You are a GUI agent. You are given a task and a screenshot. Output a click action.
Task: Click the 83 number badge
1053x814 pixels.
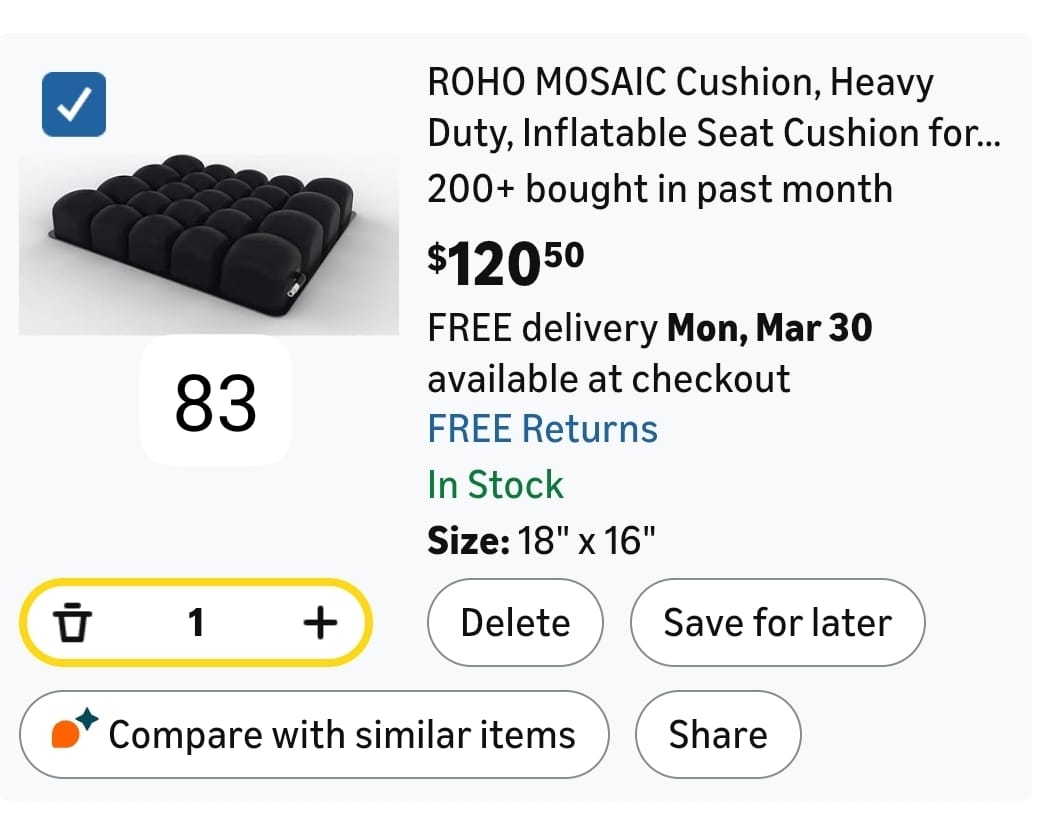click(x=215, y=402)
